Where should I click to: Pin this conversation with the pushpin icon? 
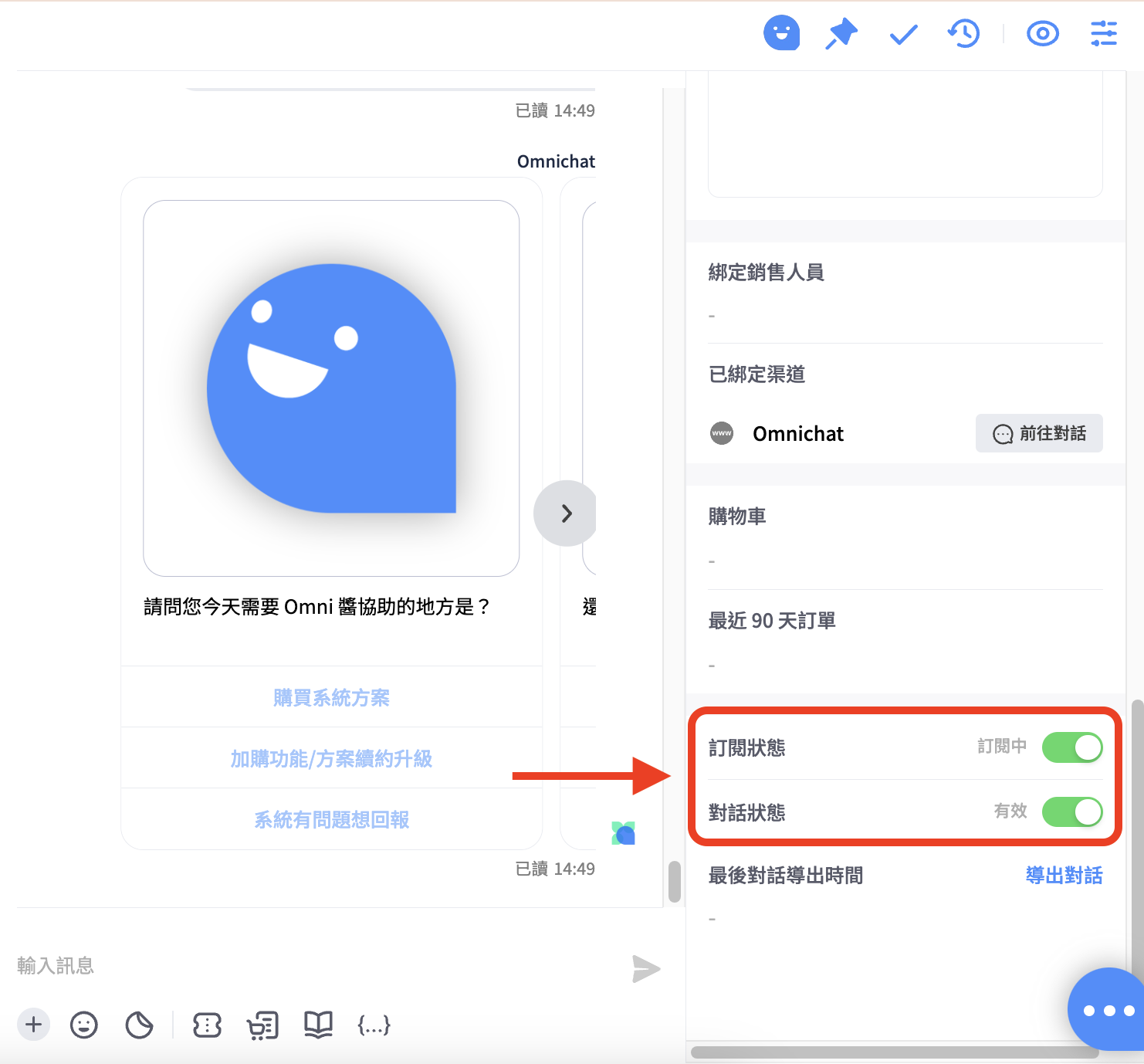pyautogui.click(x=841, y=34)
